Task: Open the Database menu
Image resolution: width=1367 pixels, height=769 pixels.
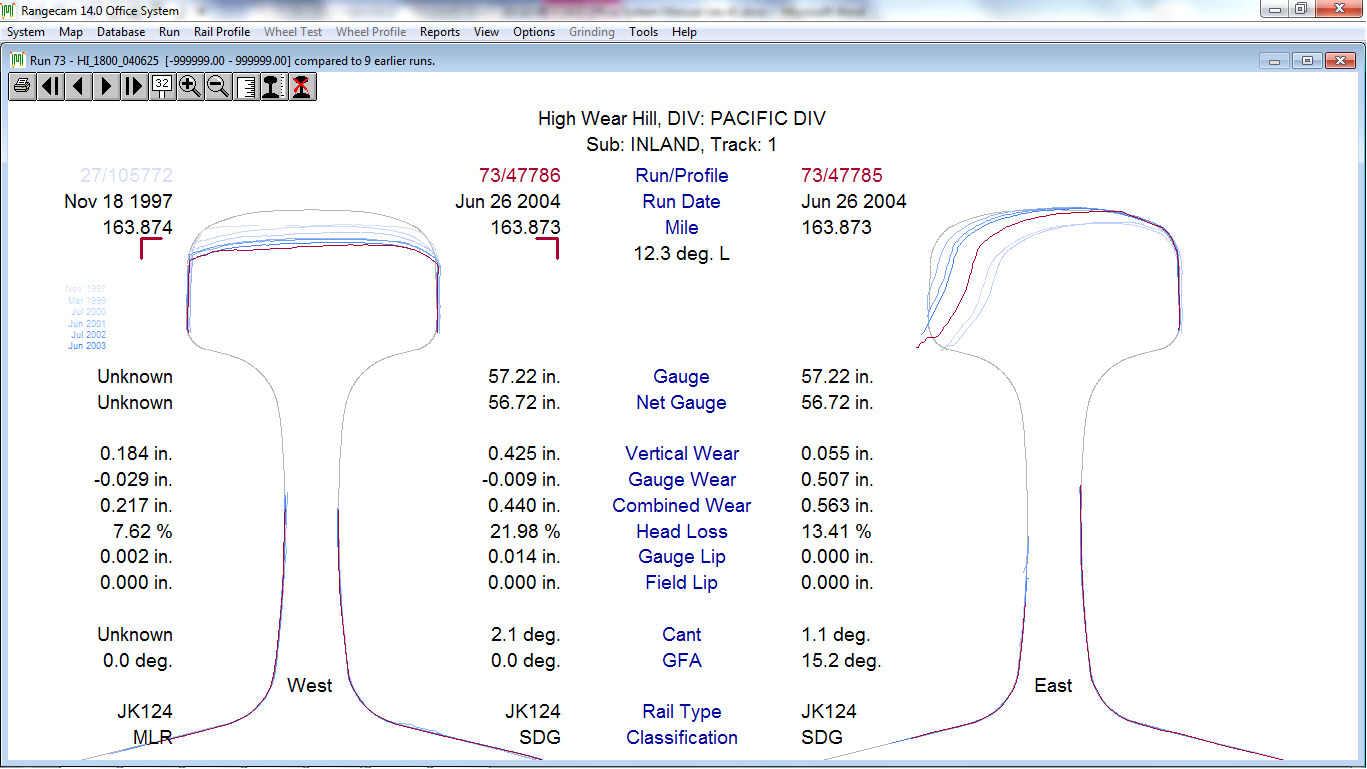Action: coord(121,32)
